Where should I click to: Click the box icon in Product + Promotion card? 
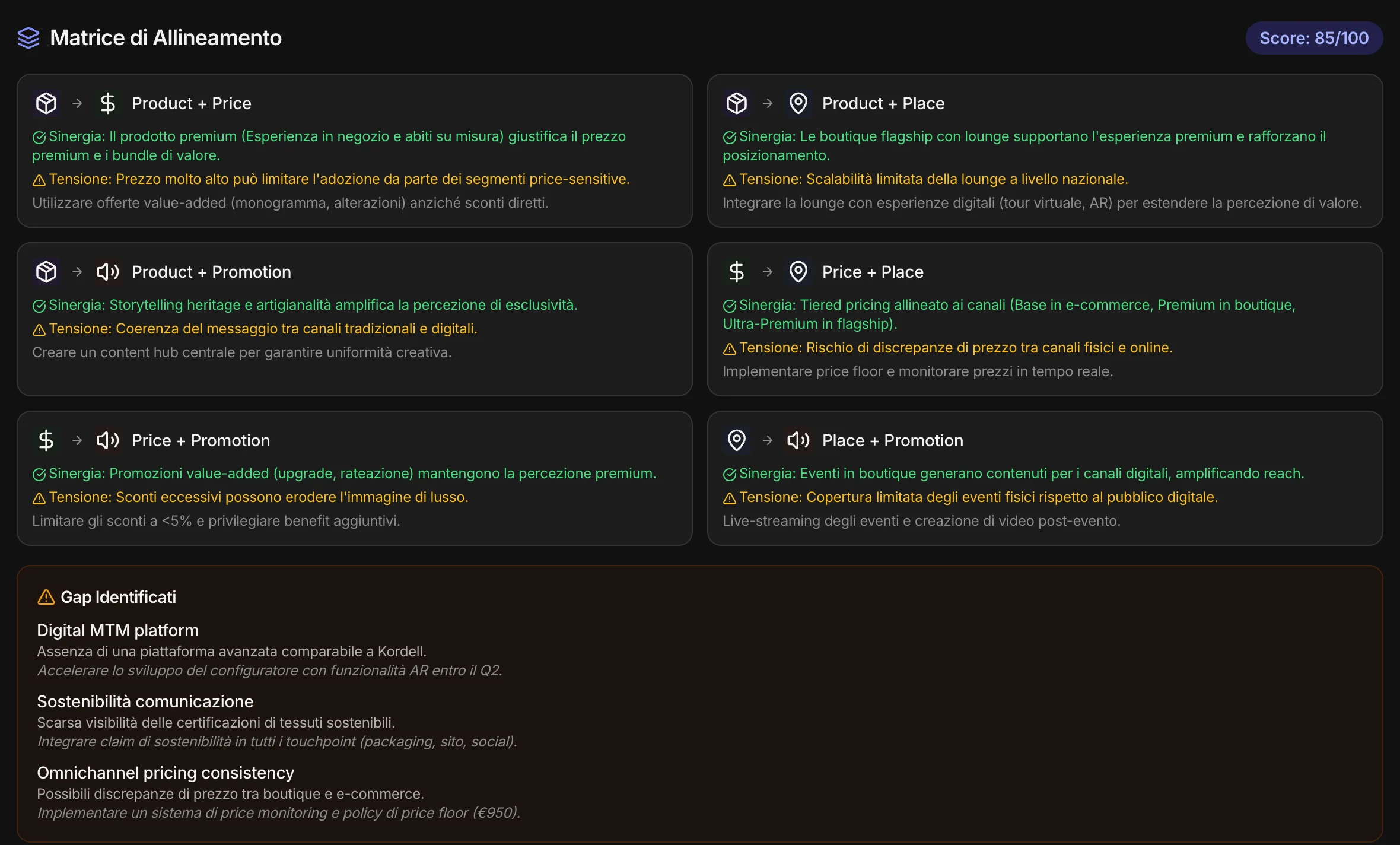pos(46,272)
